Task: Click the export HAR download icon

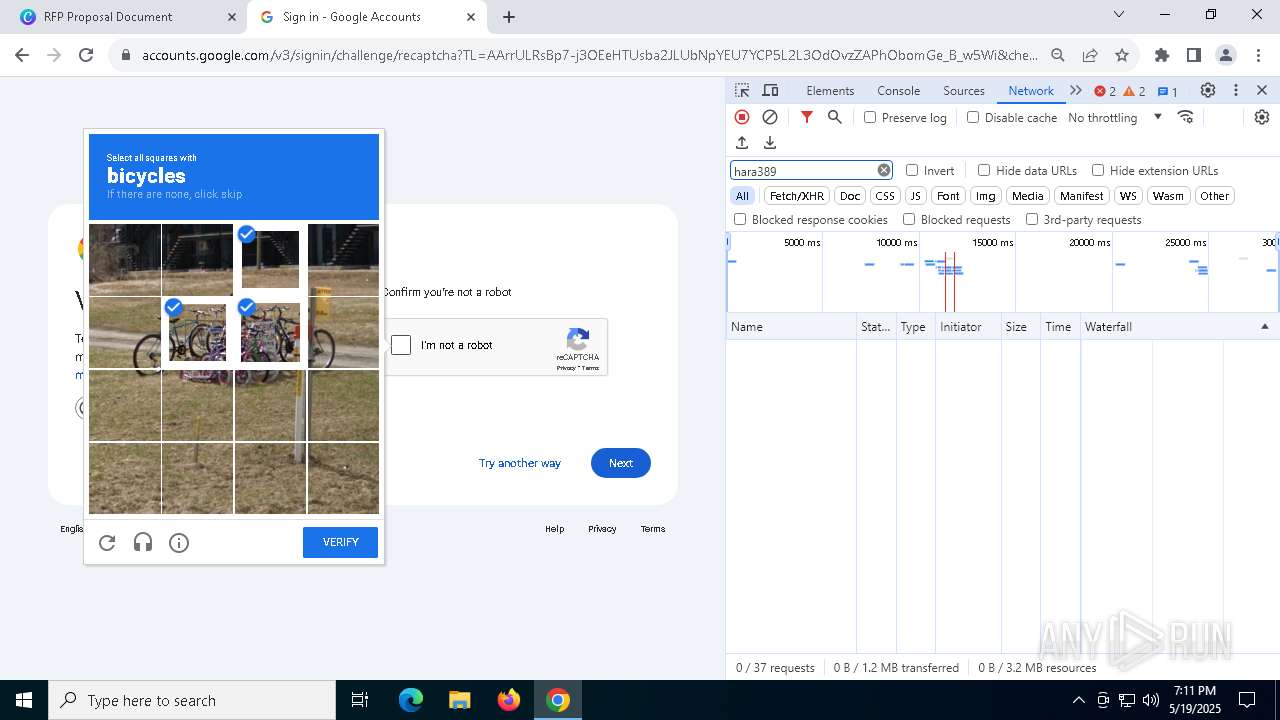Action: tap(770, 143)
